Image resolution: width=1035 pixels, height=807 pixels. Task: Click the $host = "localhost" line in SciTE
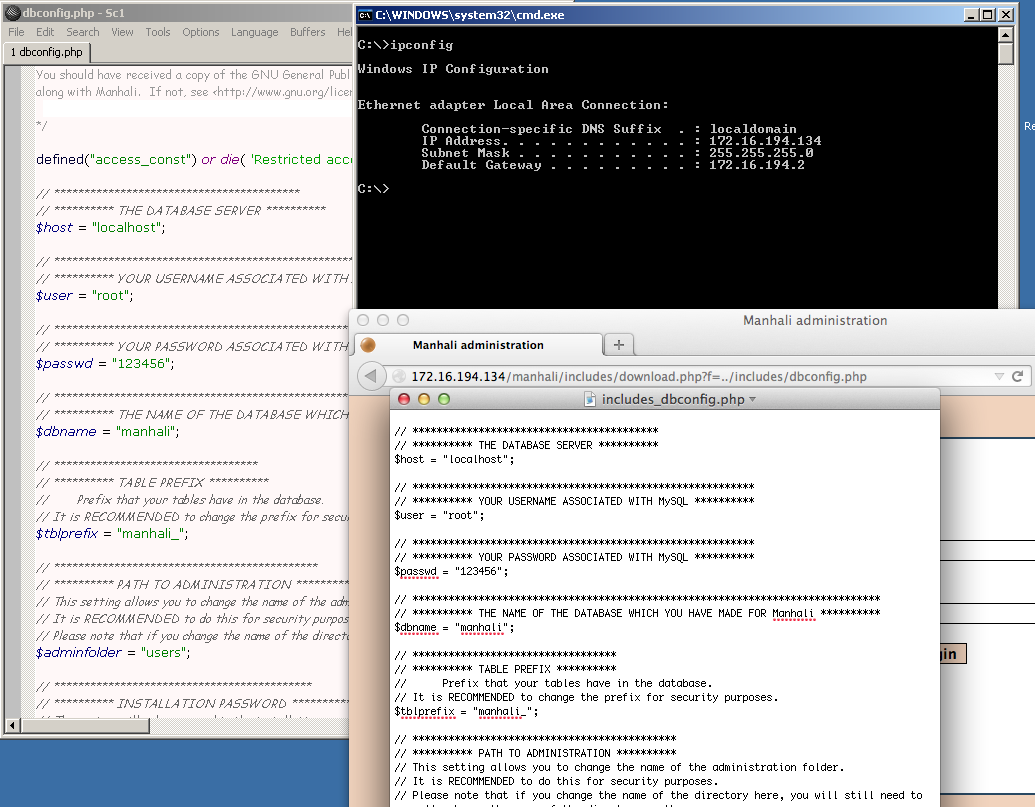[x=101, y=228]
